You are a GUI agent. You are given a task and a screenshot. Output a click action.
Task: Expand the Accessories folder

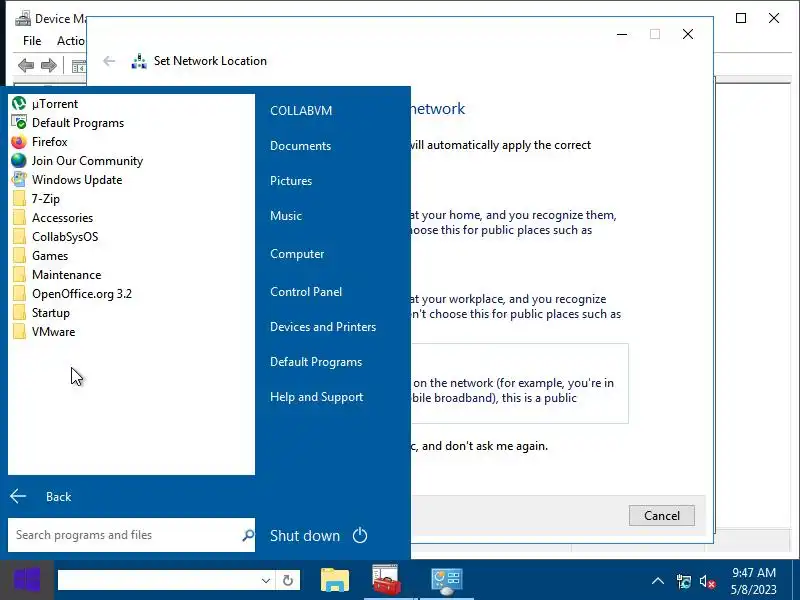tap(52, 217)
